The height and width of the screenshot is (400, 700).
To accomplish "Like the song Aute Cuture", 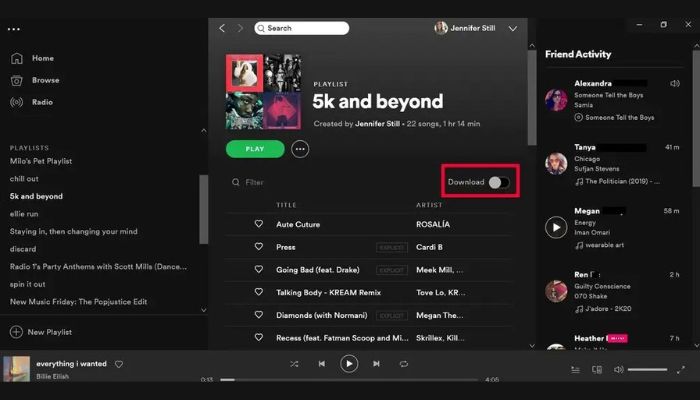I will point(258,224).
